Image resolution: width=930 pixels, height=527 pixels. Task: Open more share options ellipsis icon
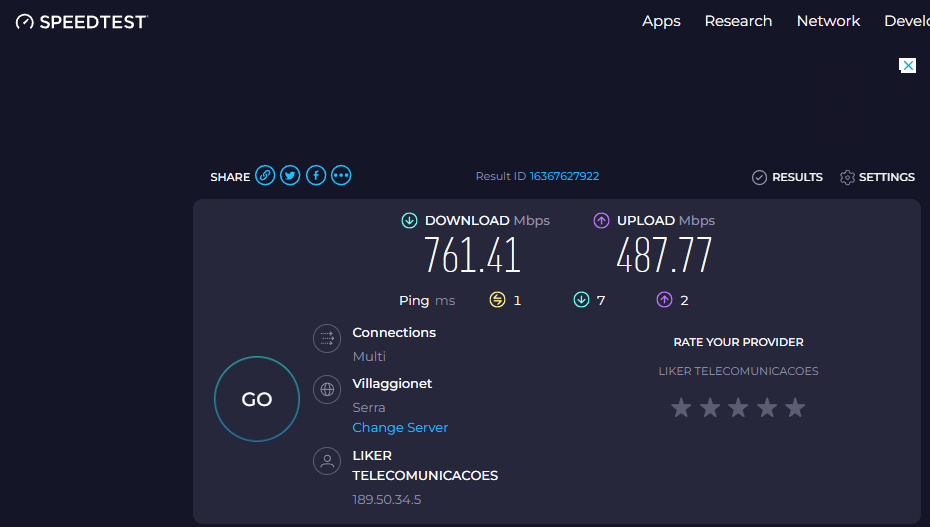tap(341, 175)
